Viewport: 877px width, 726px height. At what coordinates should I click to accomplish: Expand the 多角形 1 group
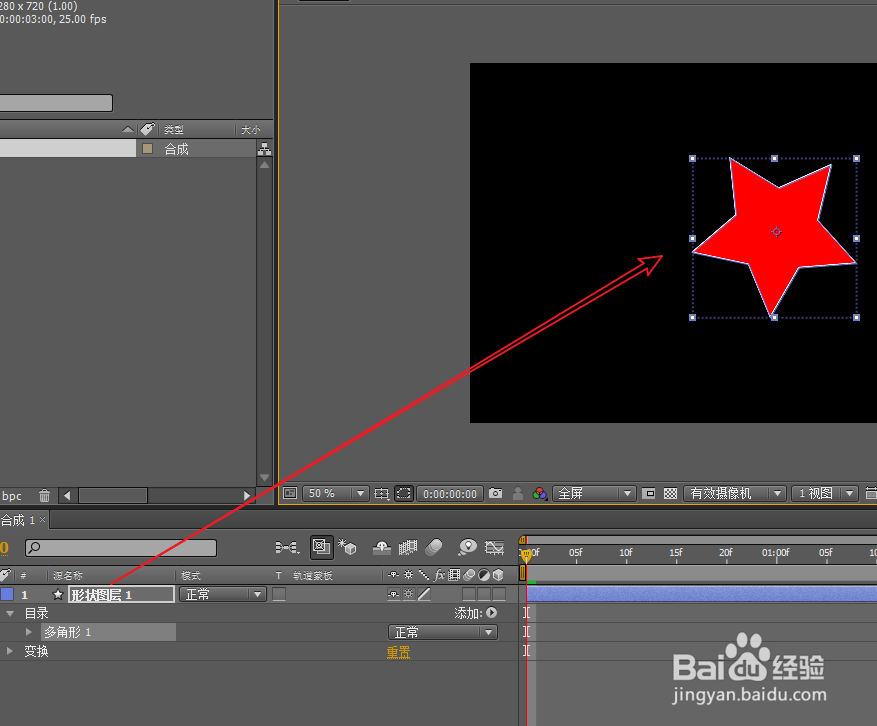coord(29,632)
